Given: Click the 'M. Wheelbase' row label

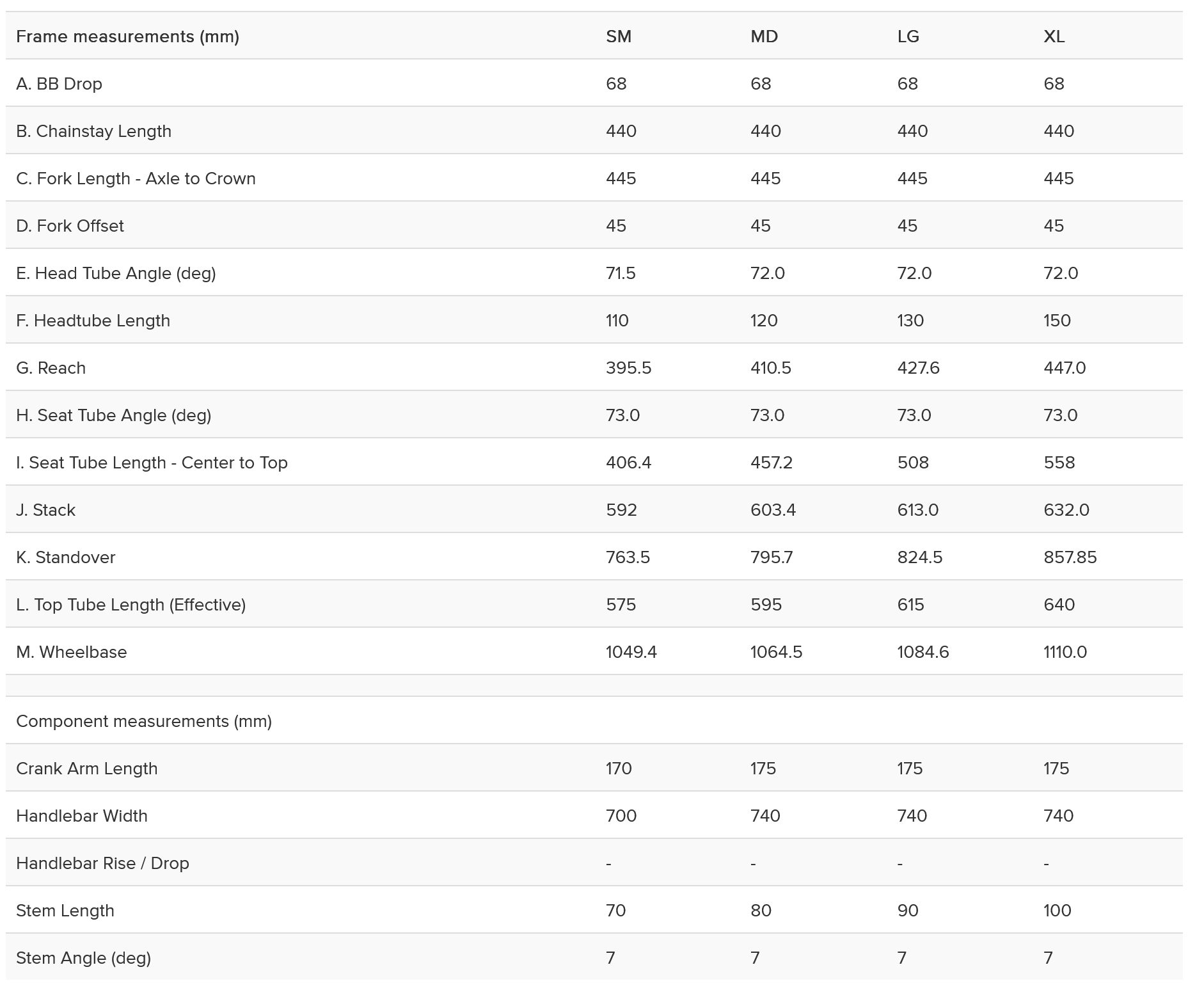Looking at the screenshot, I should pyautogui.click(x=71, y=652).
